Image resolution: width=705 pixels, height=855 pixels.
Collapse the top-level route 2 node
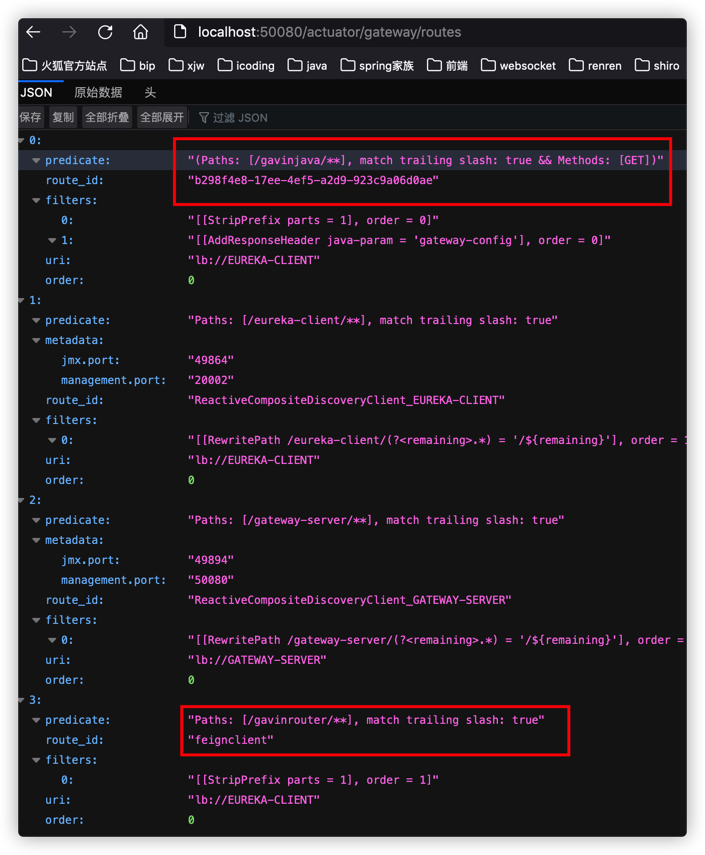point(21,501)
